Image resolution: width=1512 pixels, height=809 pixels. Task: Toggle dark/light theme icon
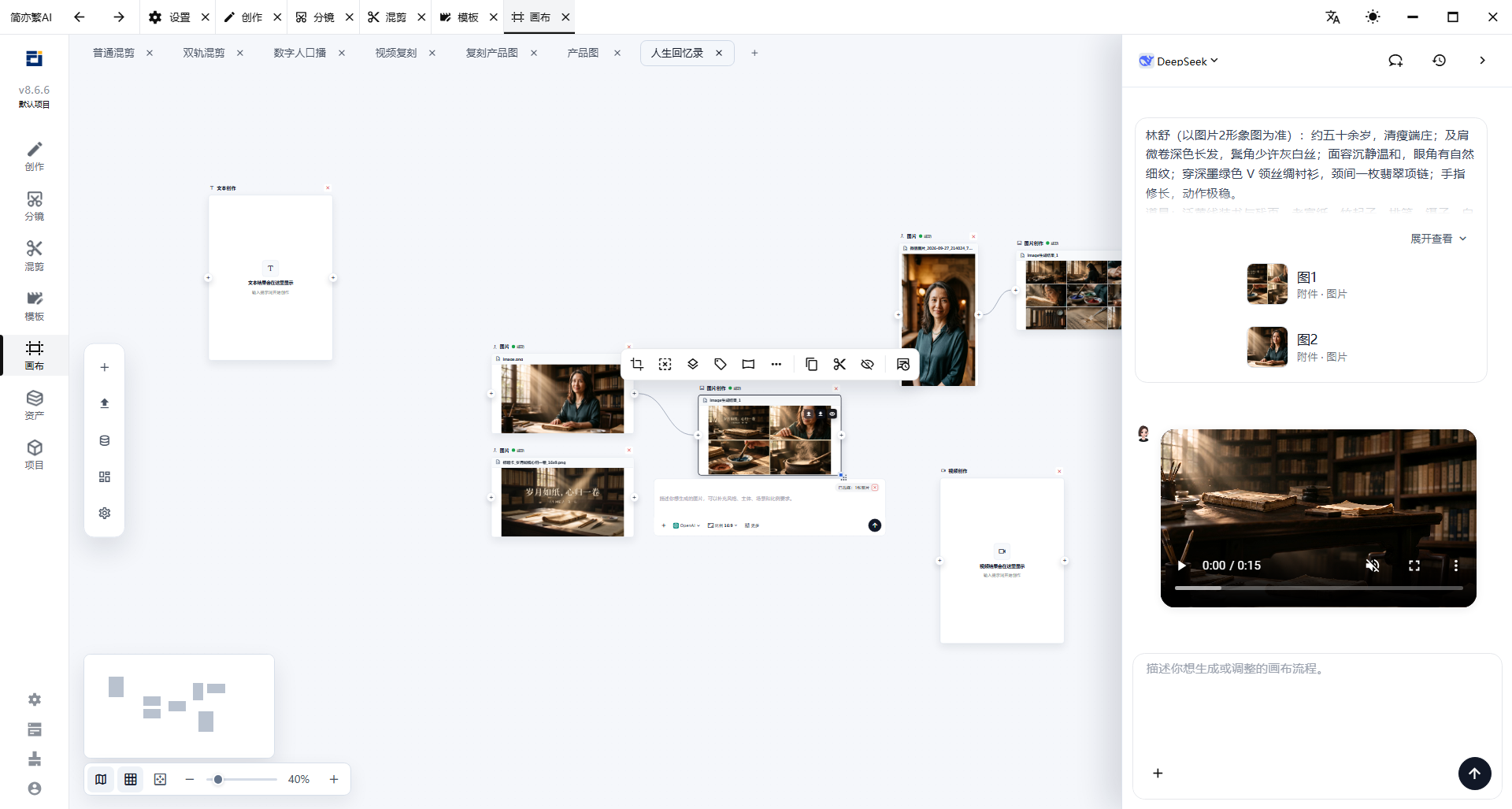tap(1373, 17)
